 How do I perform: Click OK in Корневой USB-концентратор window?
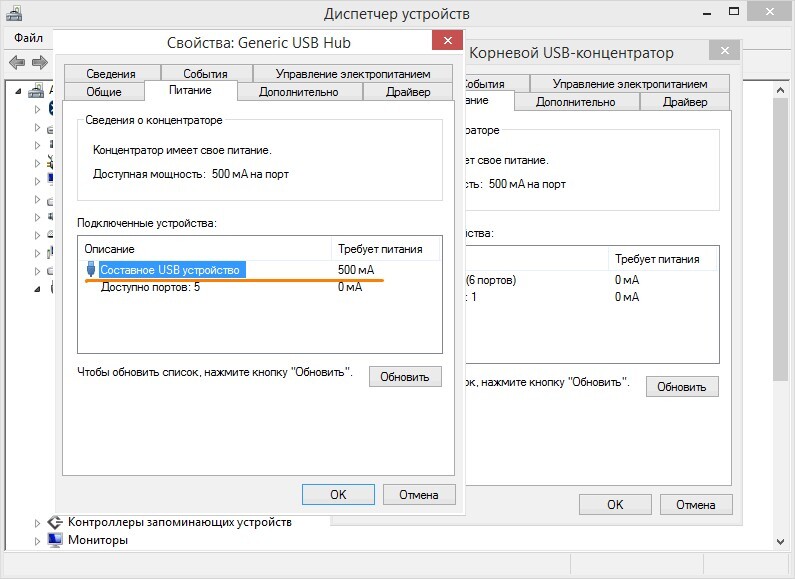coord(615,504)
